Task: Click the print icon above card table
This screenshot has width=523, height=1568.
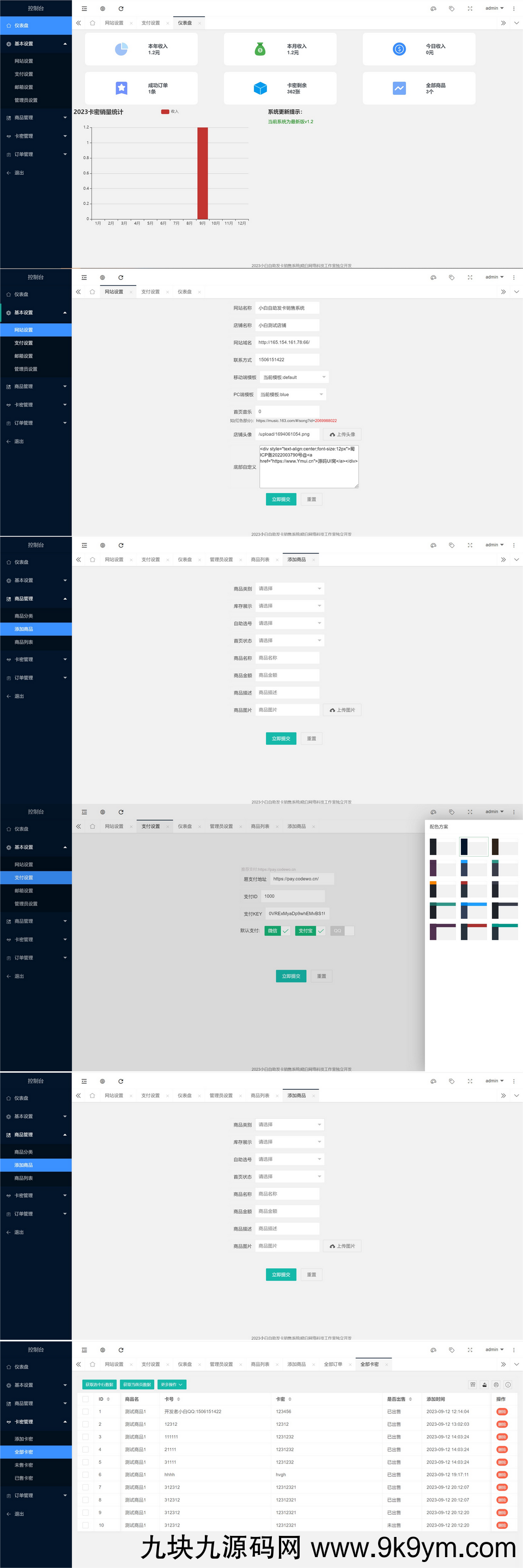Action: [x=496, y=1384]
